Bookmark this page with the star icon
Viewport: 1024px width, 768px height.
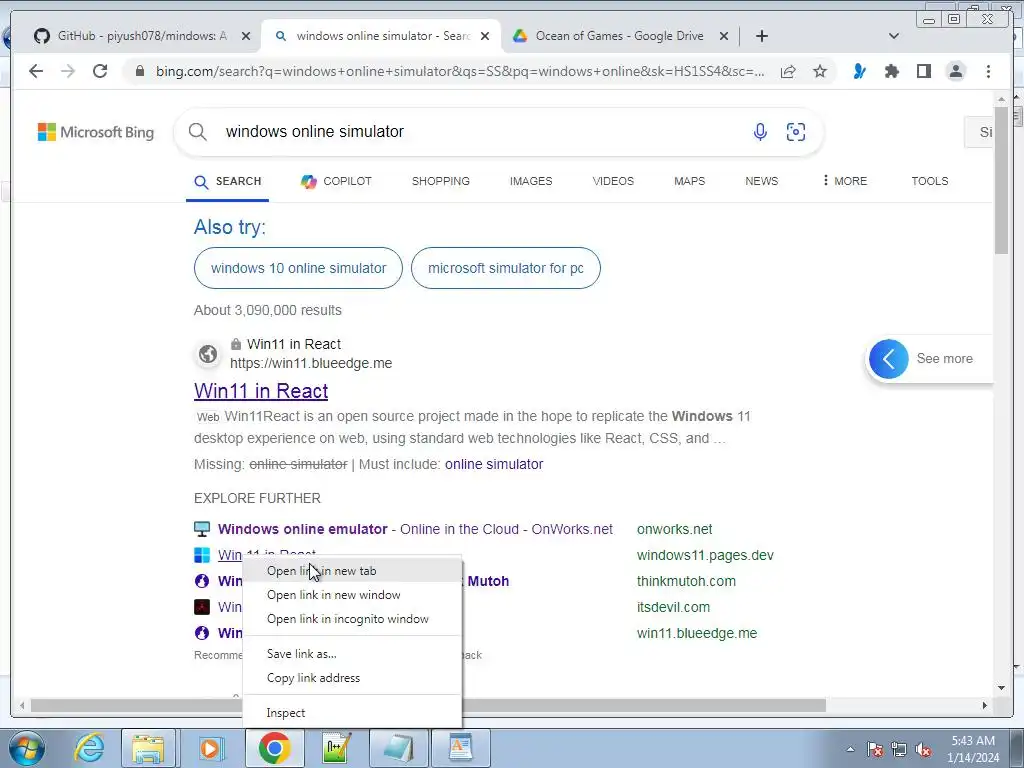click(x=820, y=71)
